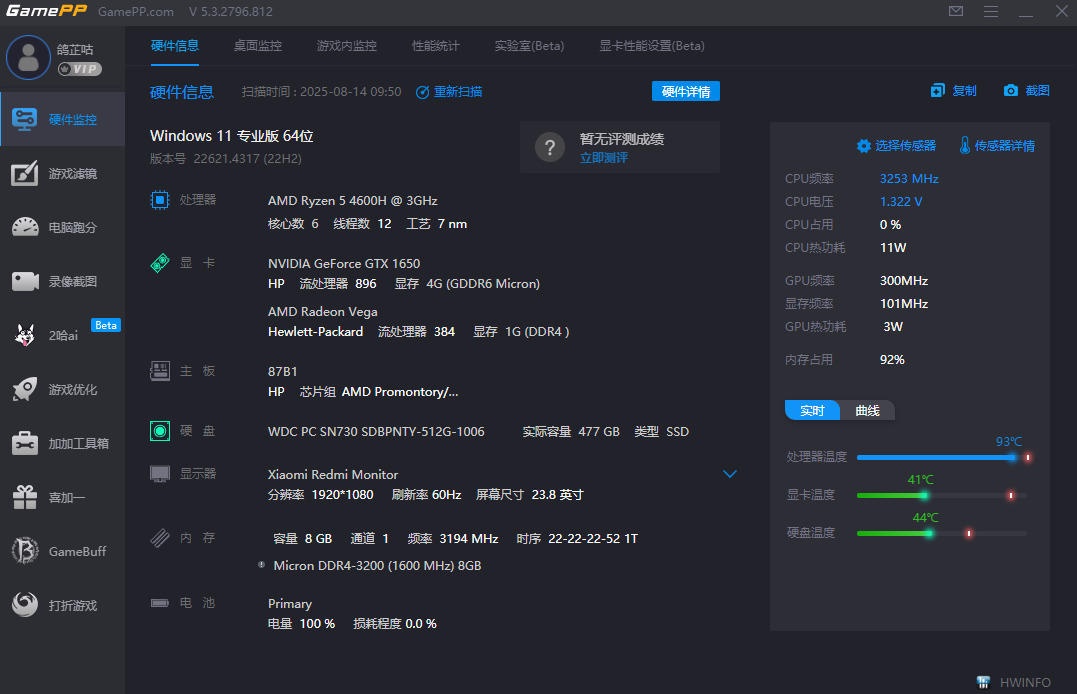Switch to the 游戏内监控 tab
Screen dimensions: 1077x694
[346, 46]
